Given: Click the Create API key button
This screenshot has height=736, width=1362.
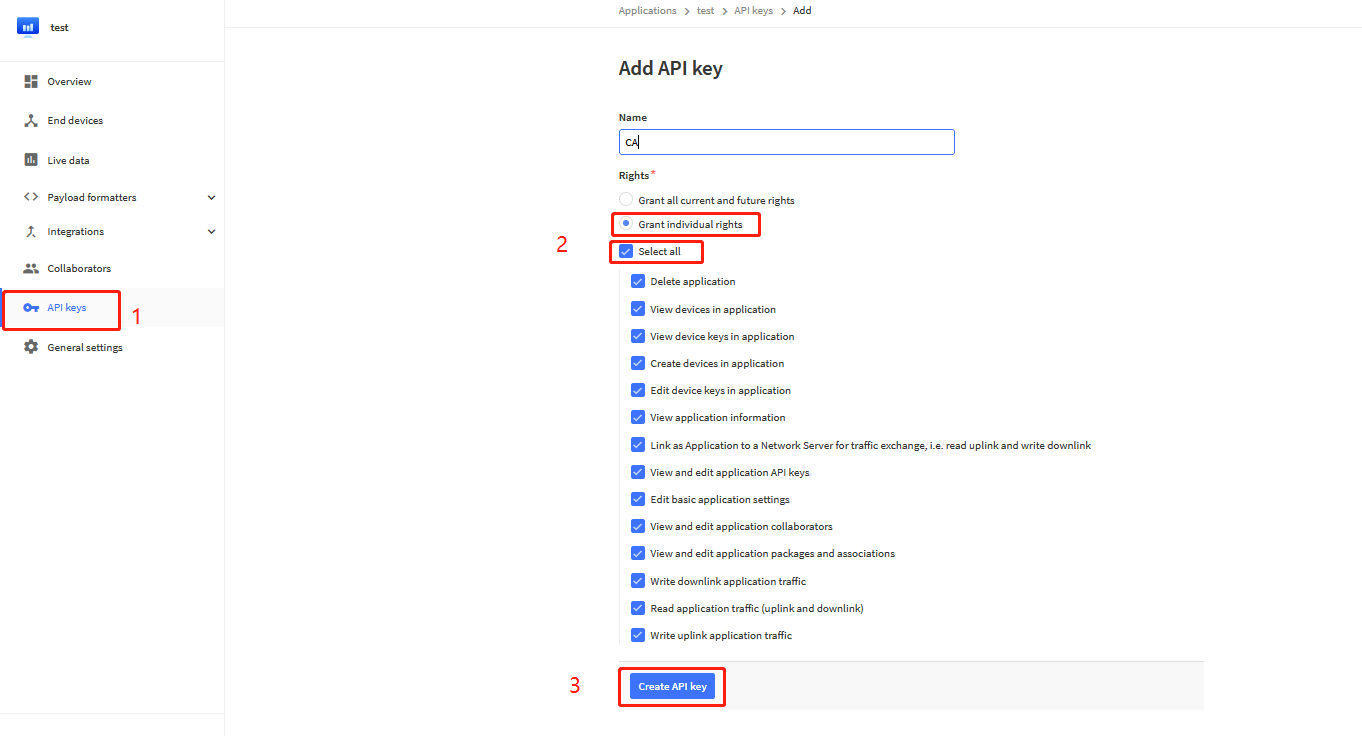Looking at the screenshot, I should (x=672, y=687).
